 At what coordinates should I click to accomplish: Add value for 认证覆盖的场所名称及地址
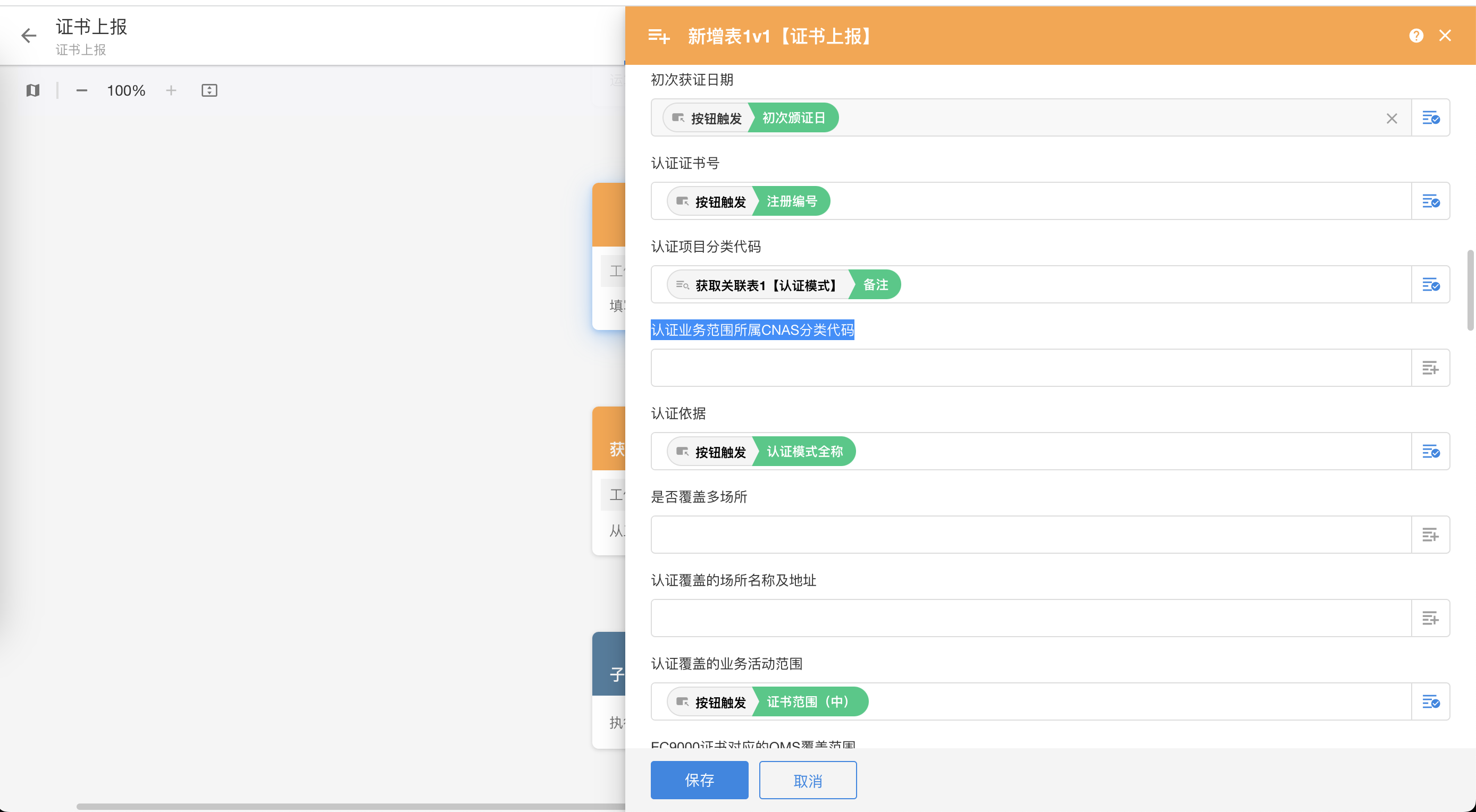coord(1430,619)
